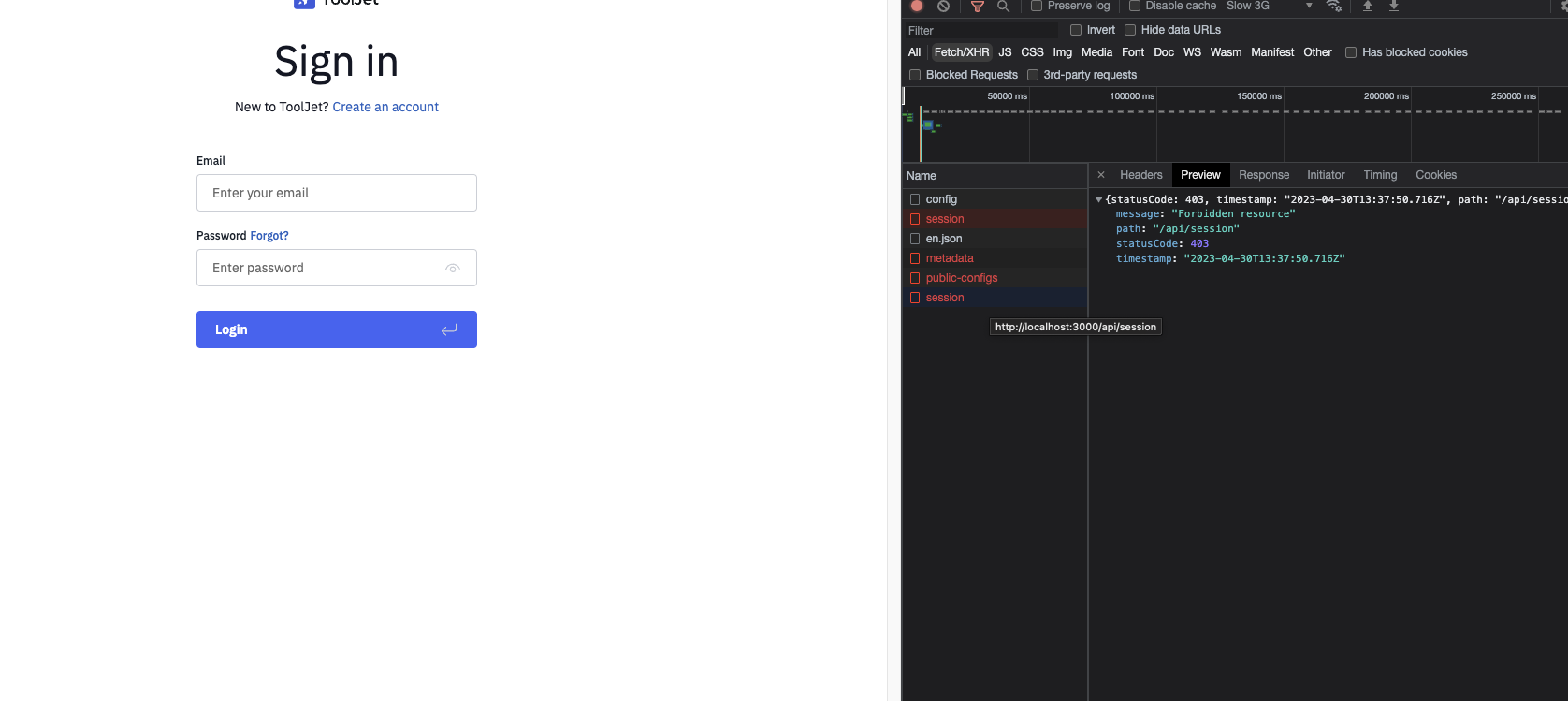Select config request row
1568x701 pixels.
(x=995, y=199)
